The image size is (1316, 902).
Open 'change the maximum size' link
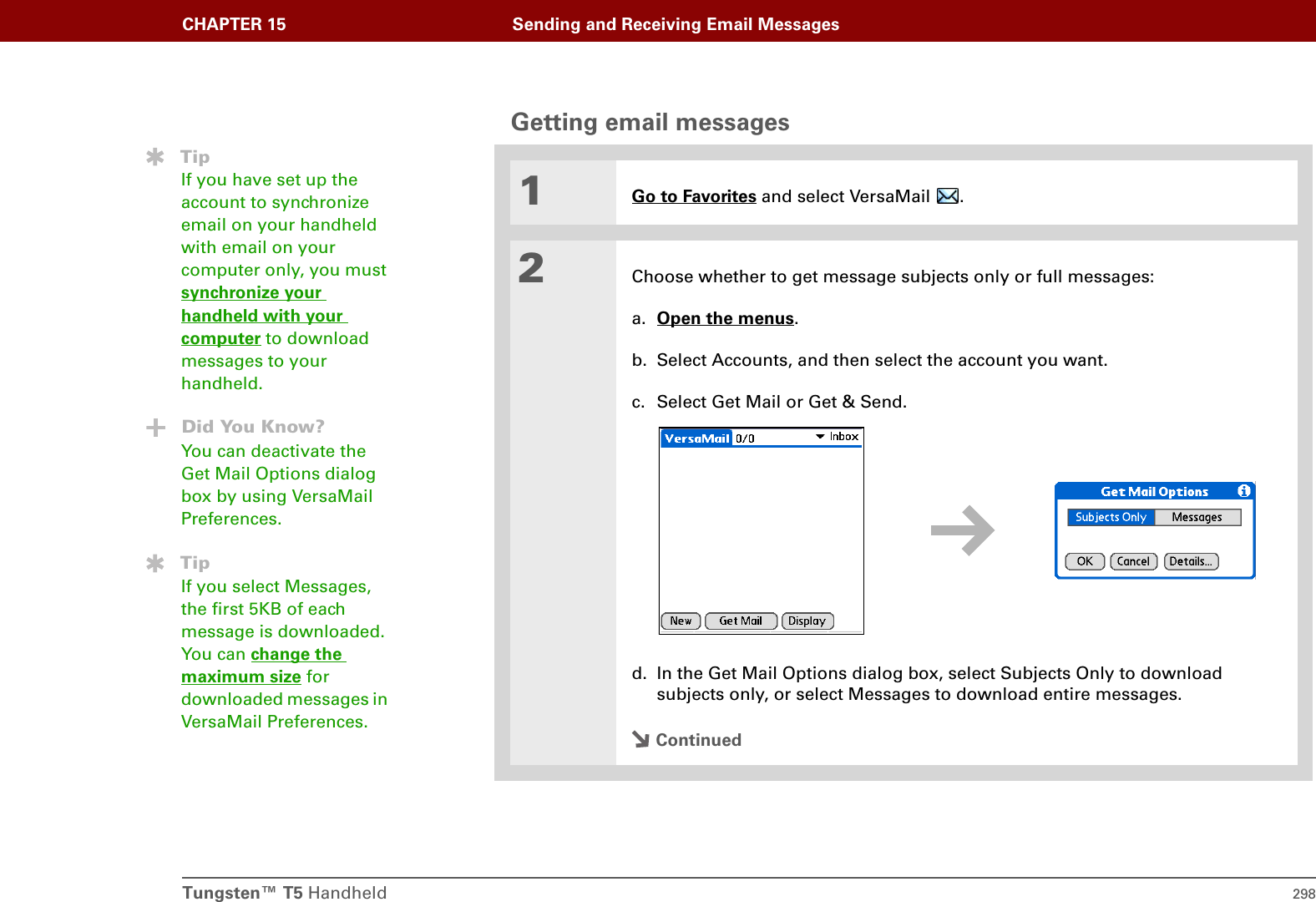[x=262, y=666]
